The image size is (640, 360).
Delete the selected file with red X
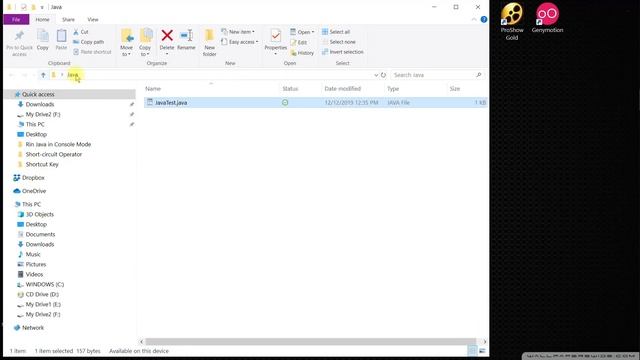(x=167, y=40)
